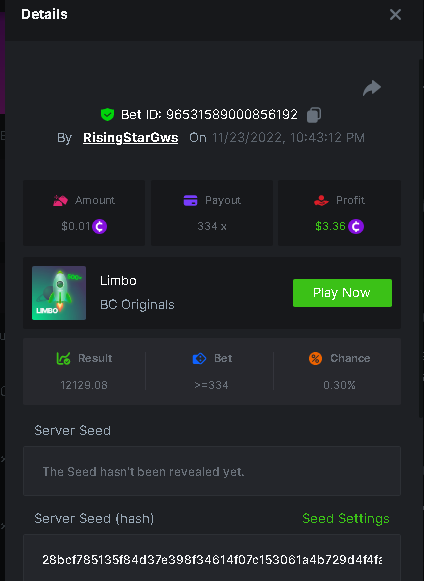The height and width of the screenshot is (581, 424).
Task: Click the green Result chart icon
Action: [x=63, y=358]
